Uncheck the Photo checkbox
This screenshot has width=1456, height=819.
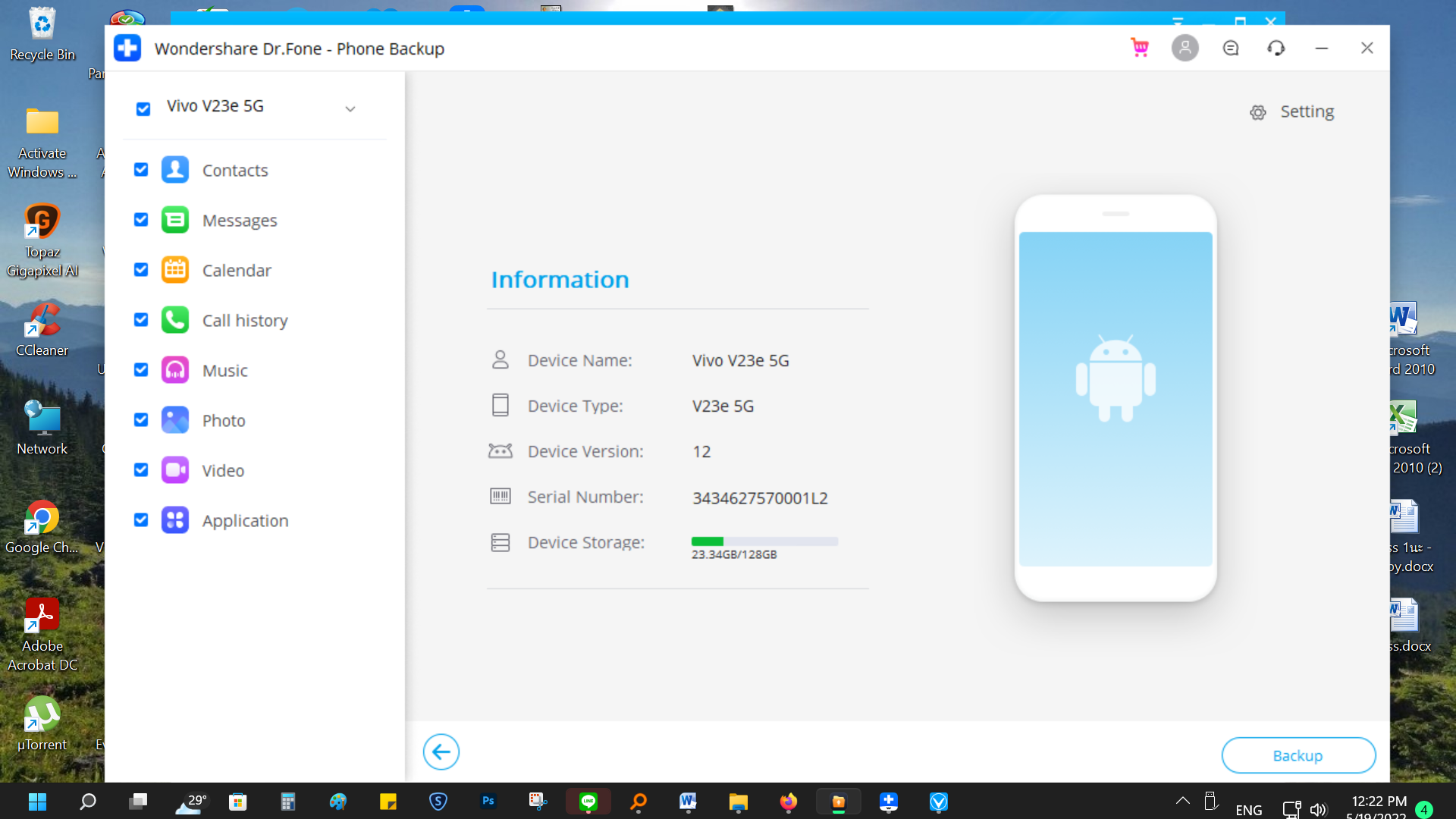[141, 419]
